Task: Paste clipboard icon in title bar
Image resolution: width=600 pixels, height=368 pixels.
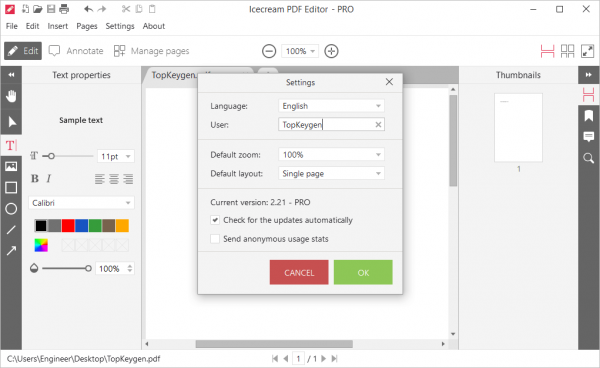Action: [152, 9]
